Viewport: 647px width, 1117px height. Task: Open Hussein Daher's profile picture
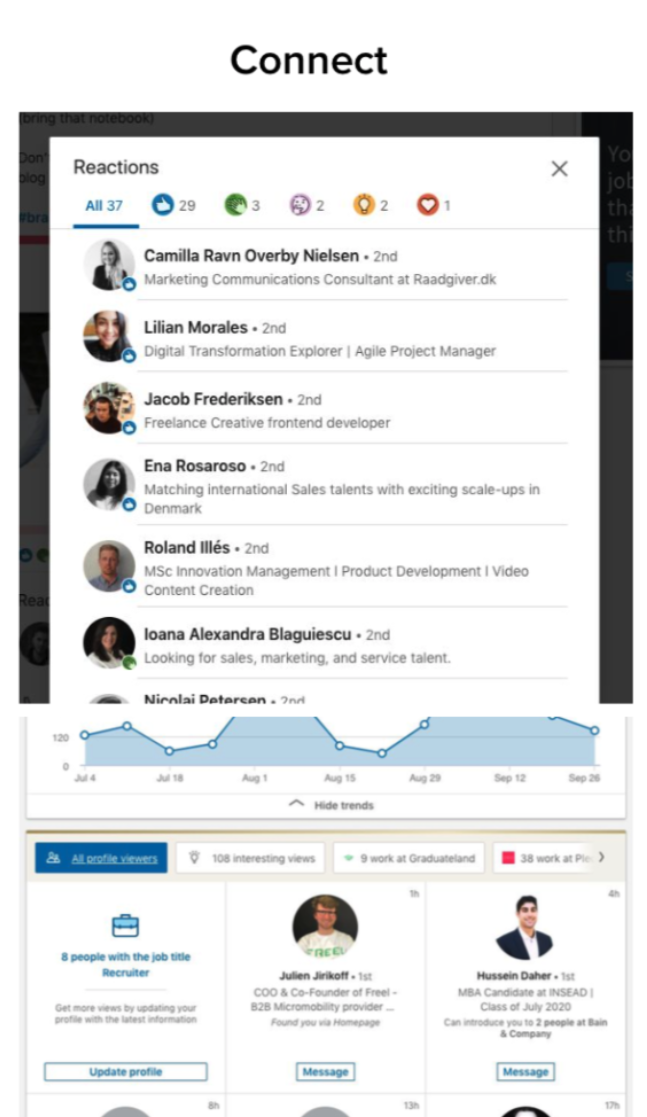pos(525,927)
